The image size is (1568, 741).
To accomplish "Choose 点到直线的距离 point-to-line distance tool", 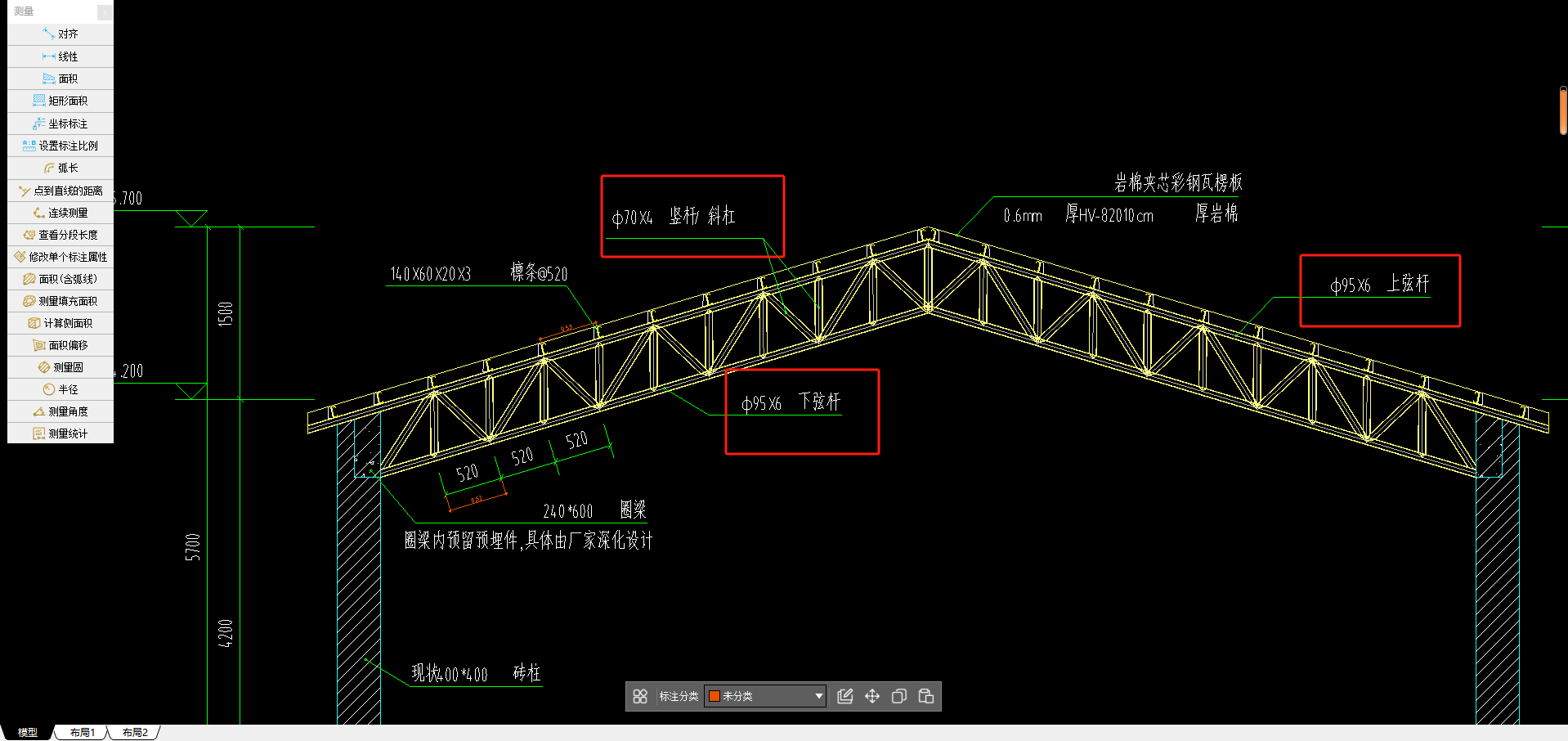I will pyautogui.click(x=60, y=191).
